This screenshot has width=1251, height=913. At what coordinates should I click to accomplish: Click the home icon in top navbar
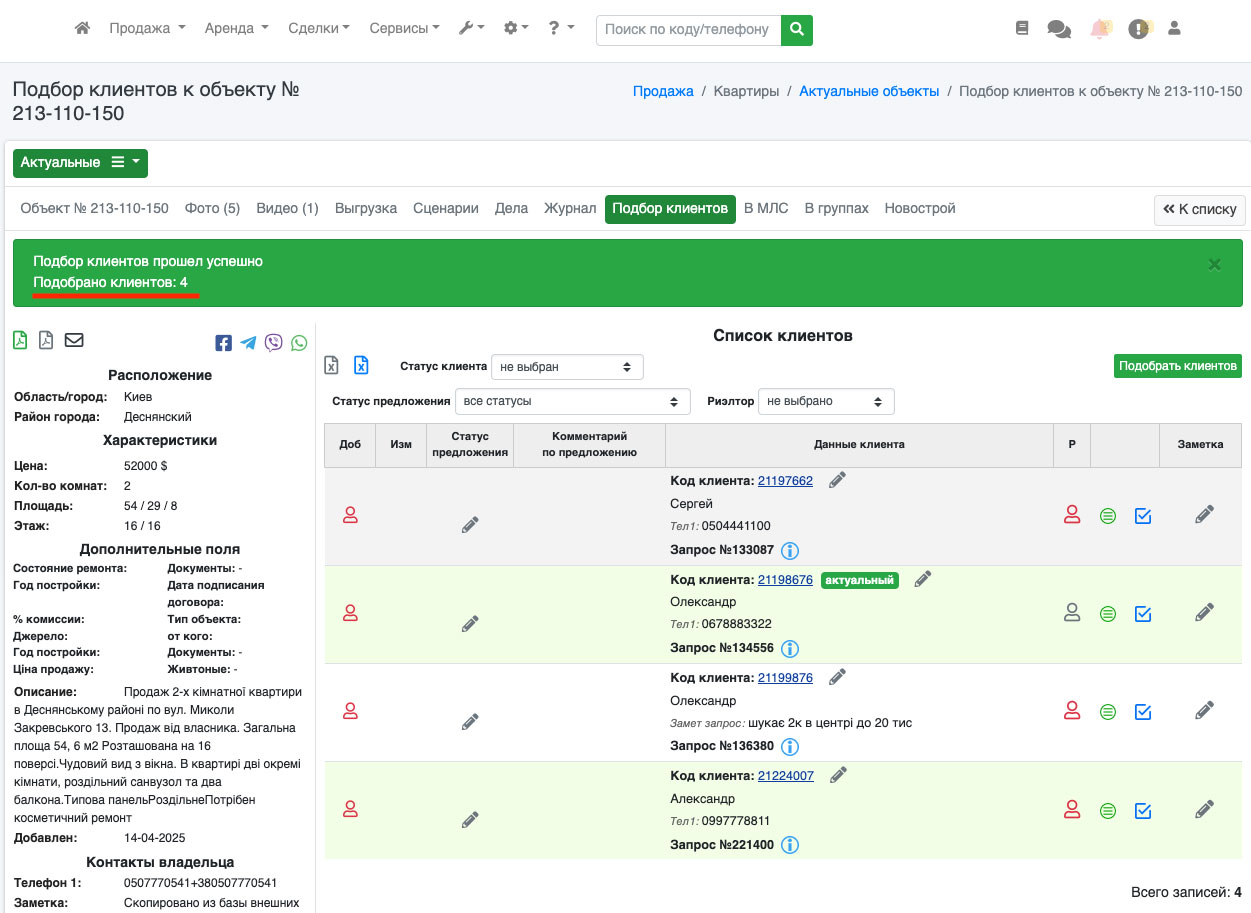coord(83,29)
